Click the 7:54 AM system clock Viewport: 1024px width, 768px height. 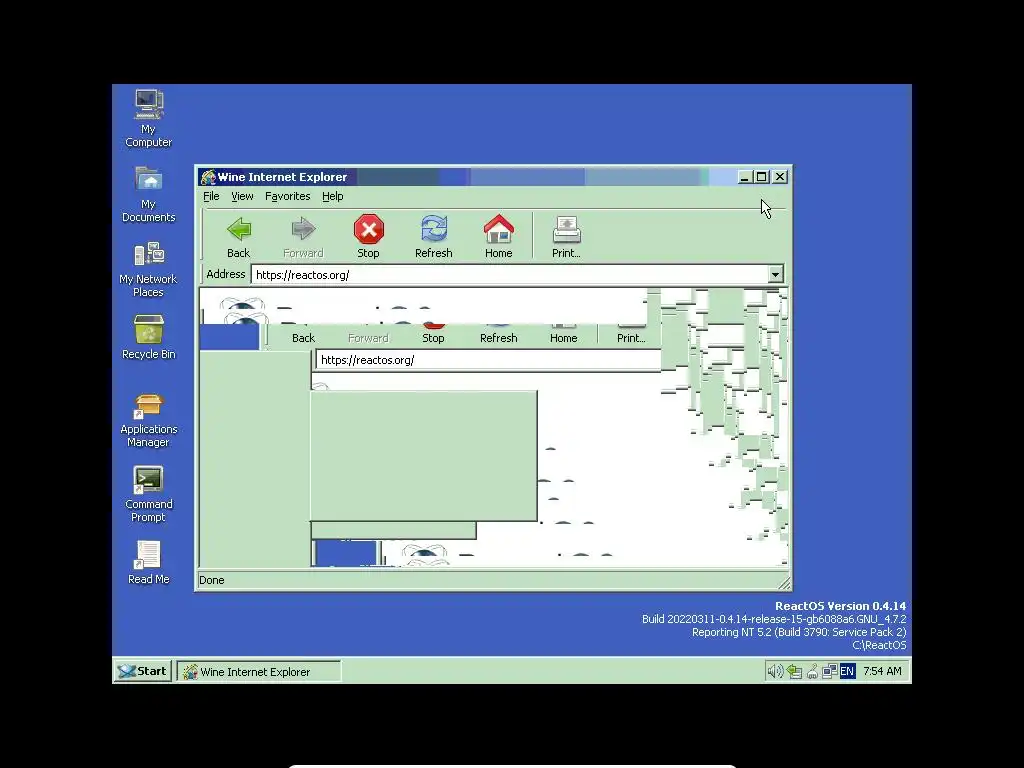882,671
